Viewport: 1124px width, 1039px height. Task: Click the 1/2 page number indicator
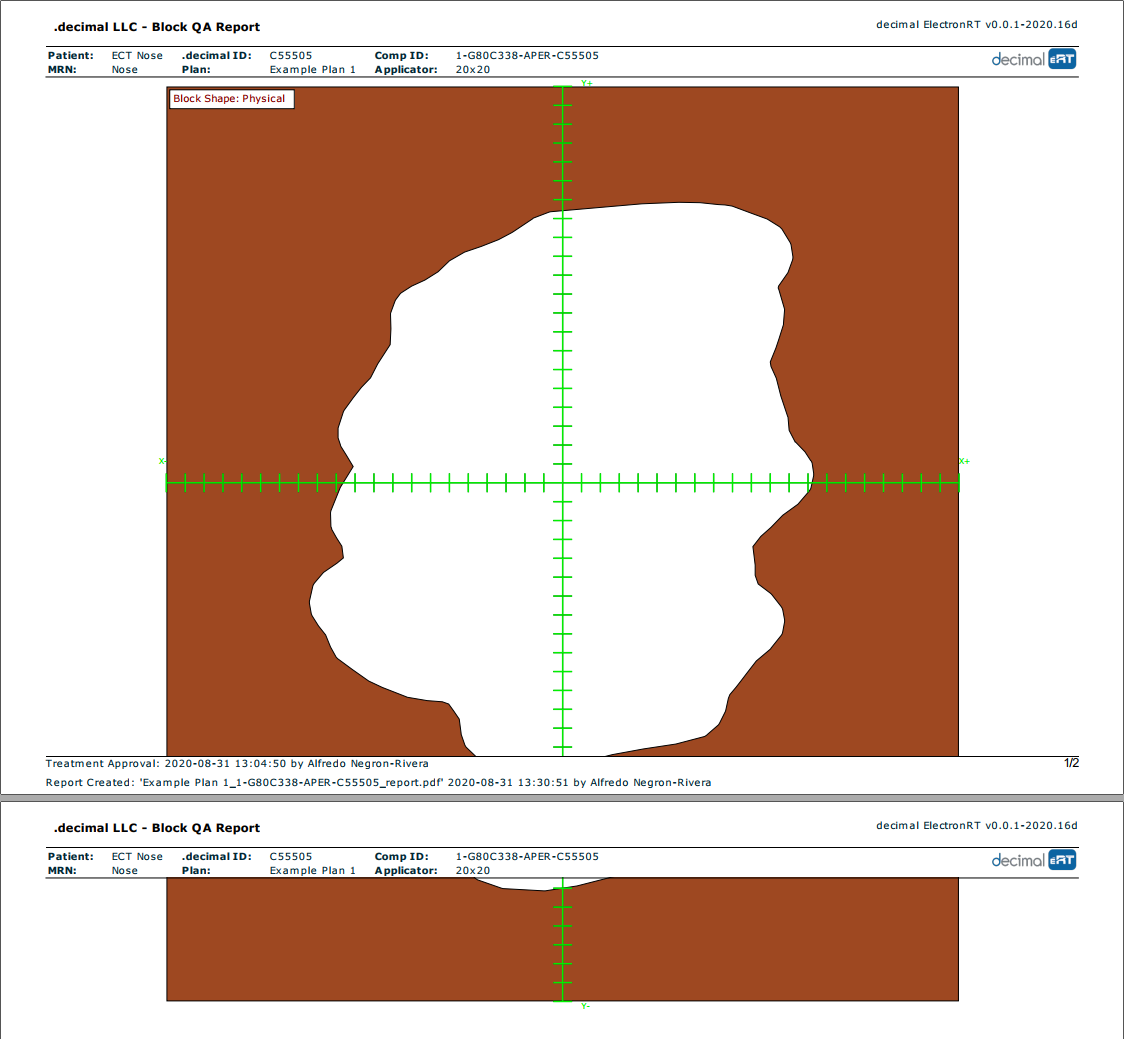click(1071, 763)
